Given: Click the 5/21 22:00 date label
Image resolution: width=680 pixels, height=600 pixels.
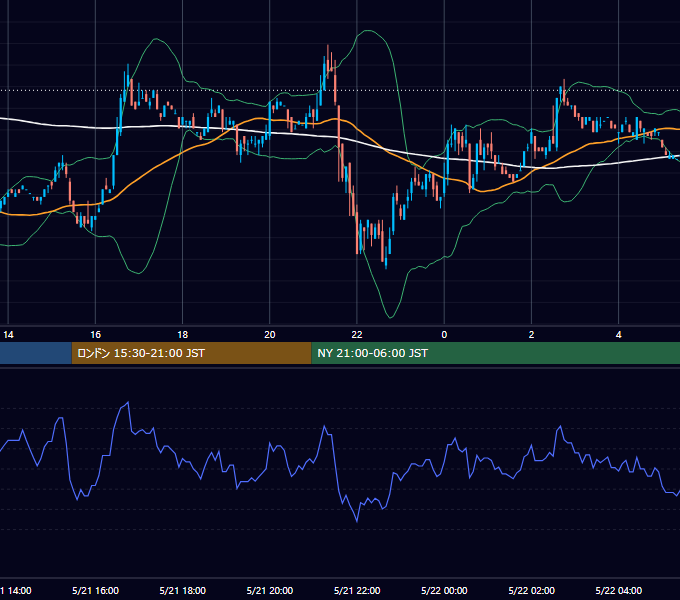Looking at the screenshot, I should 357,590.
